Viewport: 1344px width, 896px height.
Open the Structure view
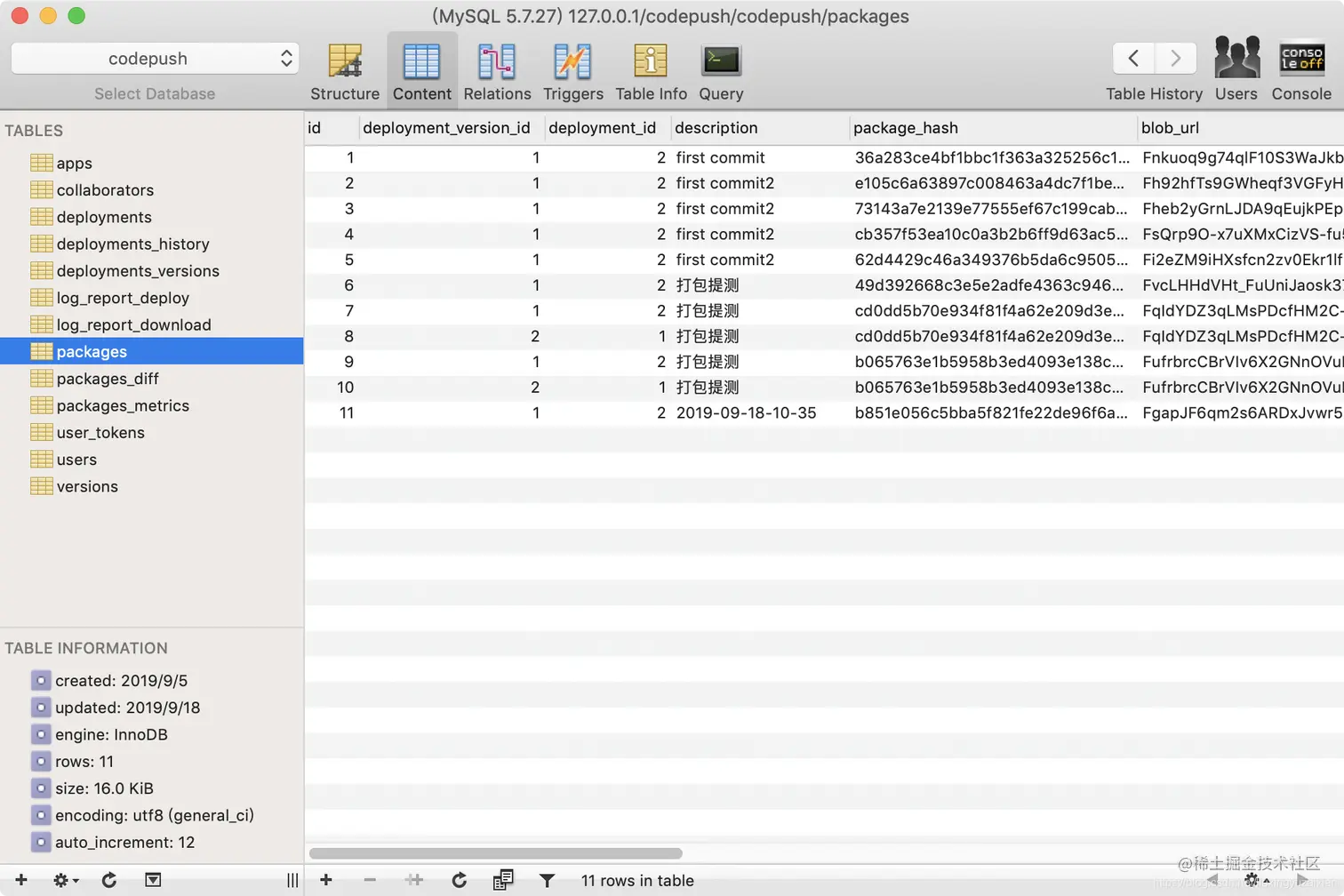345,71
